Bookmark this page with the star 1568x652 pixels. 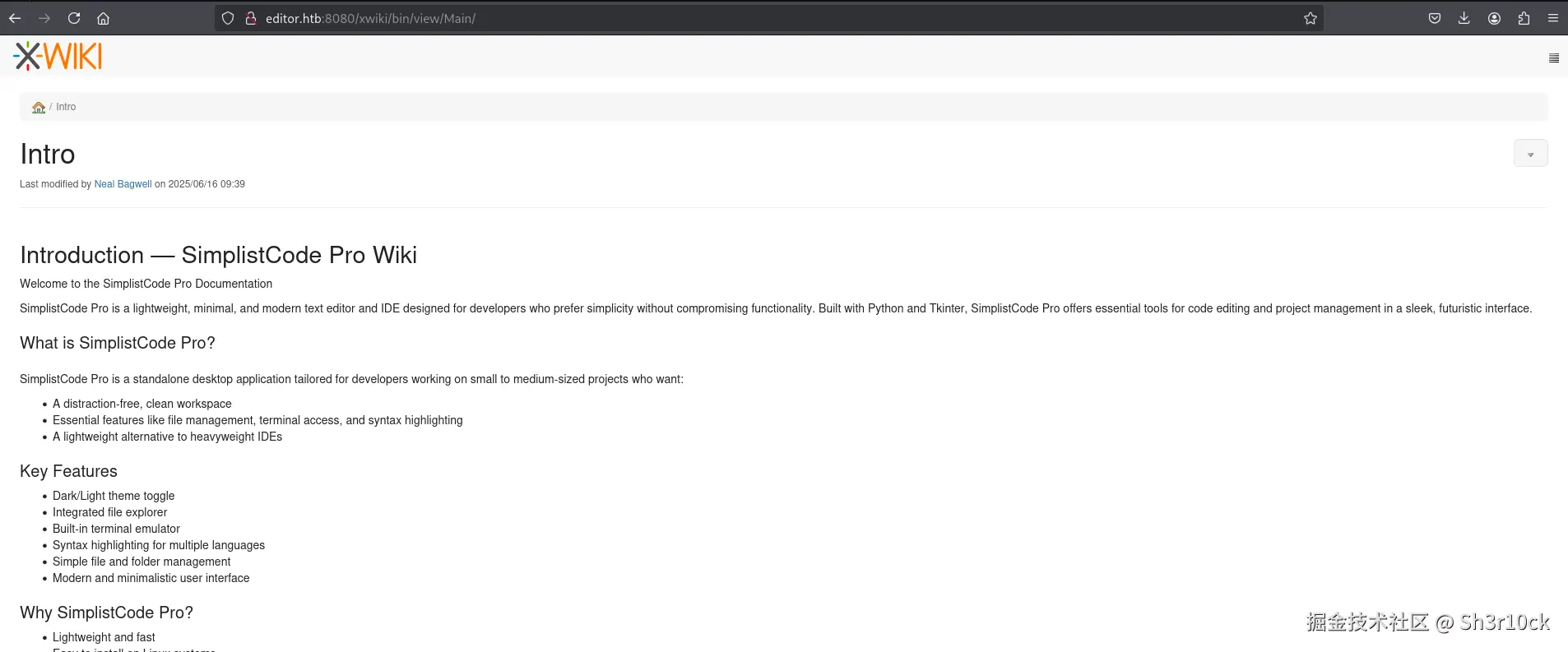[1311, 18]
